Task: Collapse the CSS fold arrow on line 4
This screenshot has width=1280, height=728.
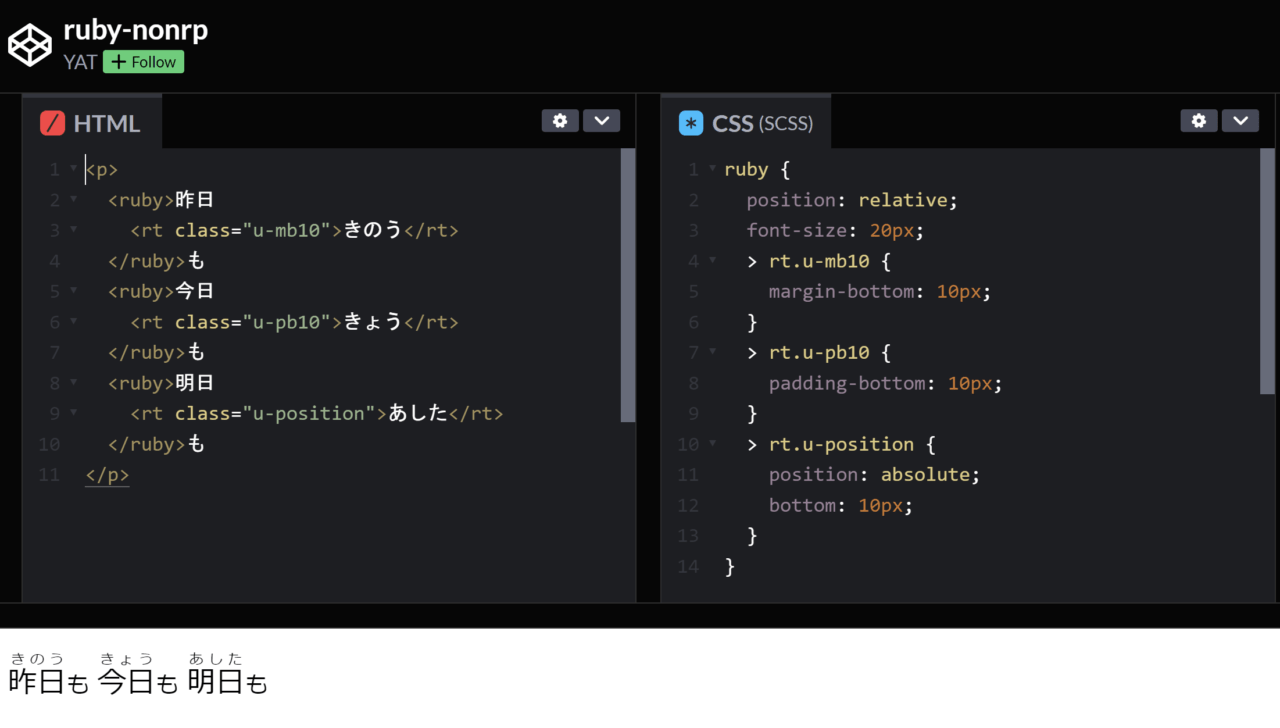Action: click(x=712, y=261)
